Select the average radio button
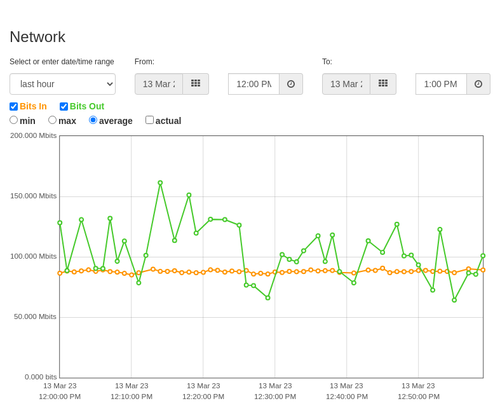 tap(93, 120)
